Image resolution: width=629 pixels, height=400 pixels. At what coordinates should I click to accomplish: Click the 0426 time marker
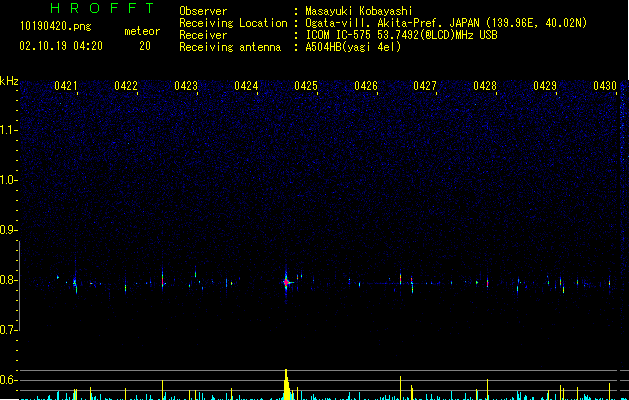click(x=366, y=86)
